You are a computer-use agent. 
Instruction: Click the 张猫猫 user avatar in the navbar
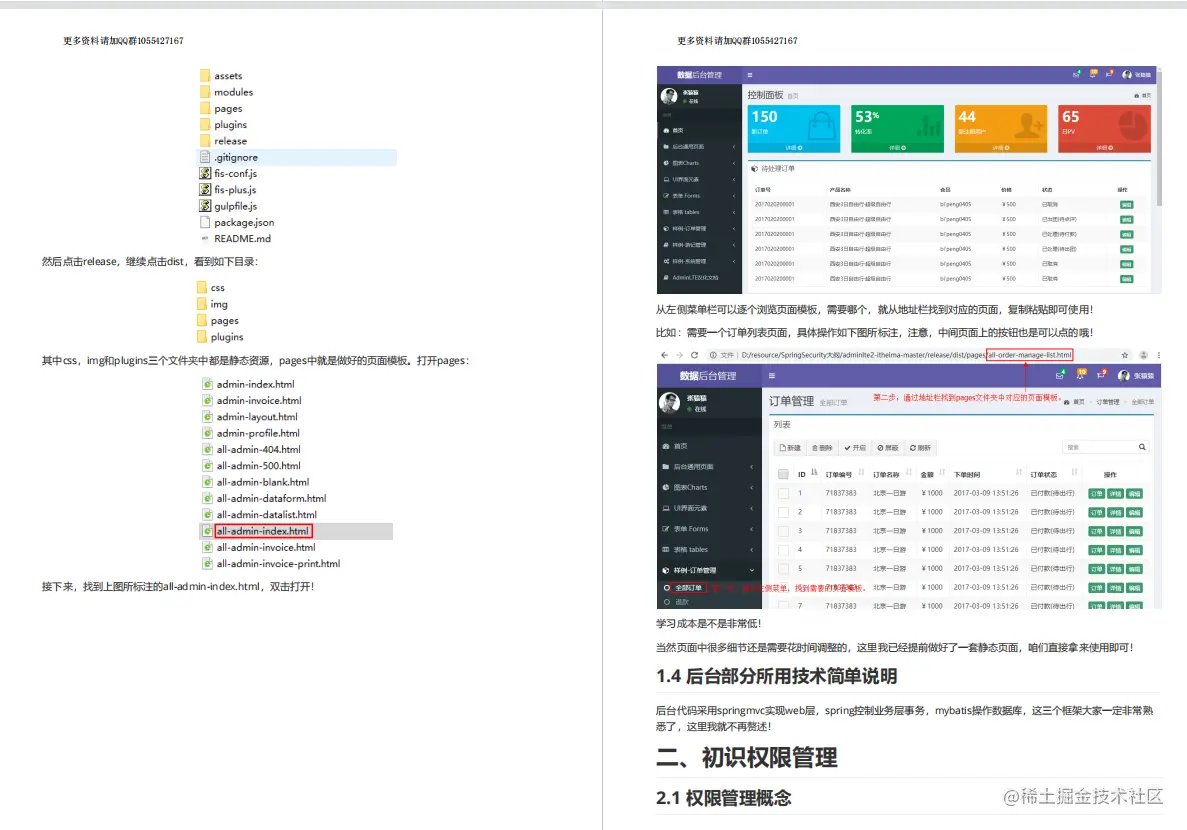(x=1128, y=74)
